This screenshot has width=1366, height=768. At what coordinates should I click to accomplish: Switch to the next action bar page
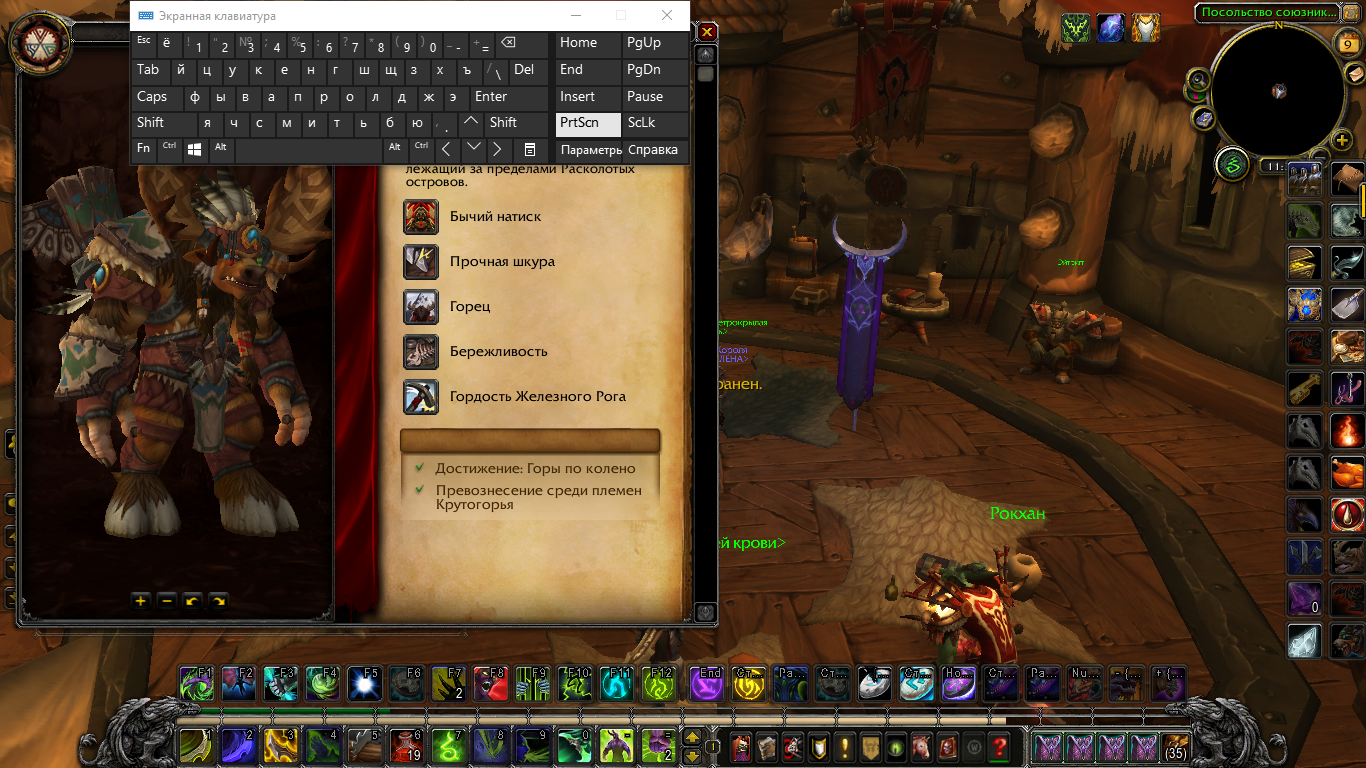691,738
